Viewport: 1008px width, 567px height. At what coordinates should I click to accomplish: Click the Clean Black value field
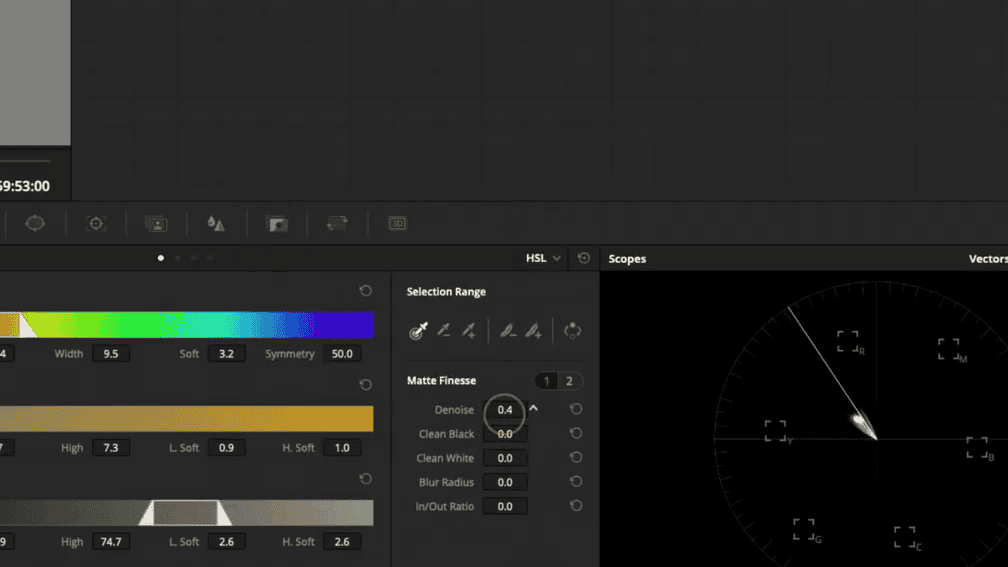[505, 434]
